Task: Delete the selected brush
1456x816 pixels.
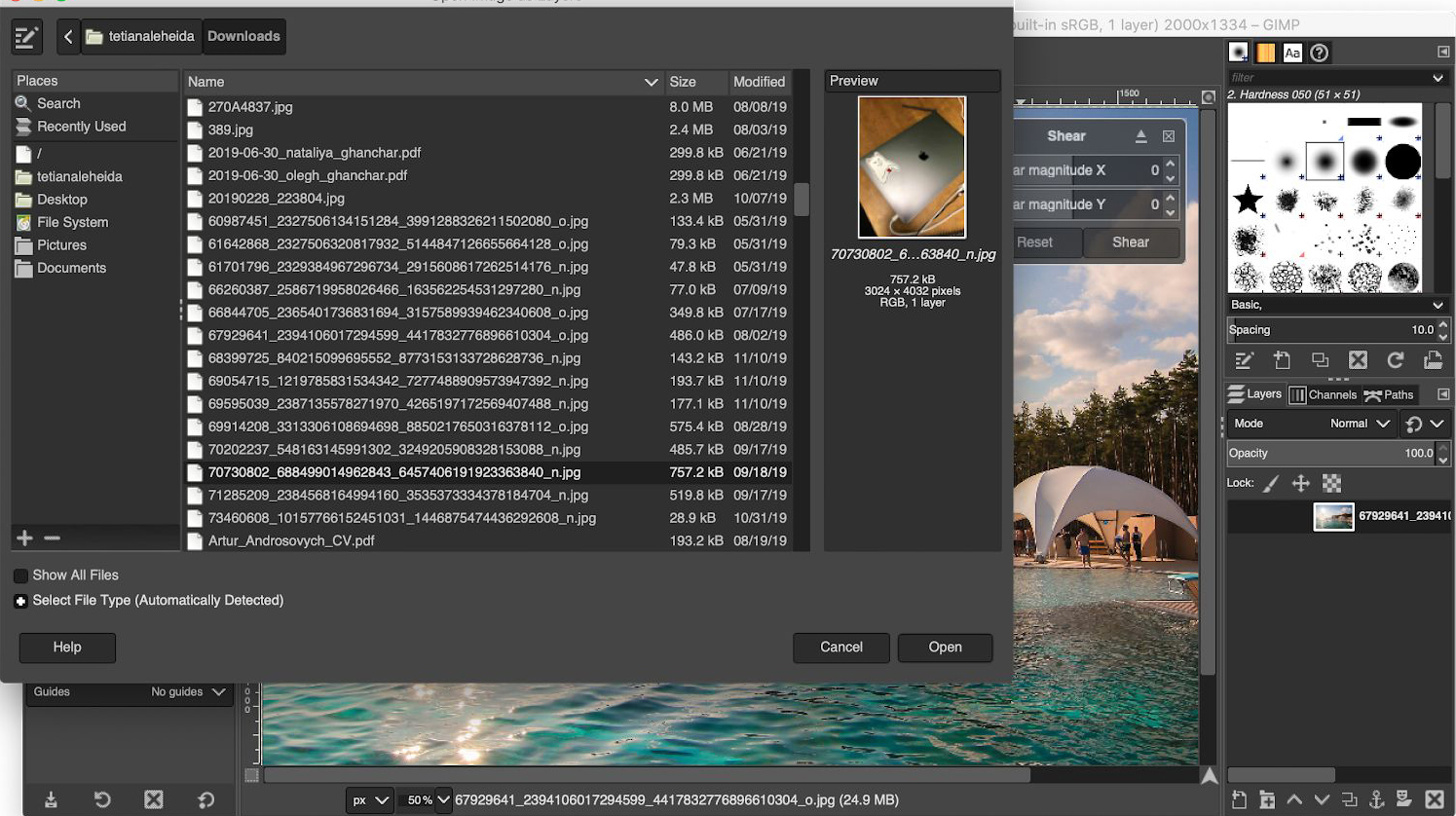Action: tap(1358, 360)
